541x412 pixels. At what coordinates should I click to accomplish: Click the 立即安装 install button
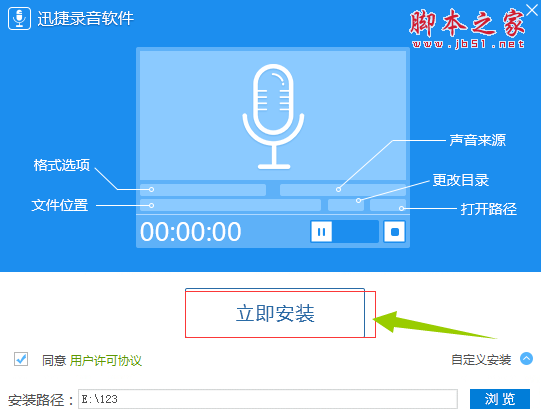[275, 313]
